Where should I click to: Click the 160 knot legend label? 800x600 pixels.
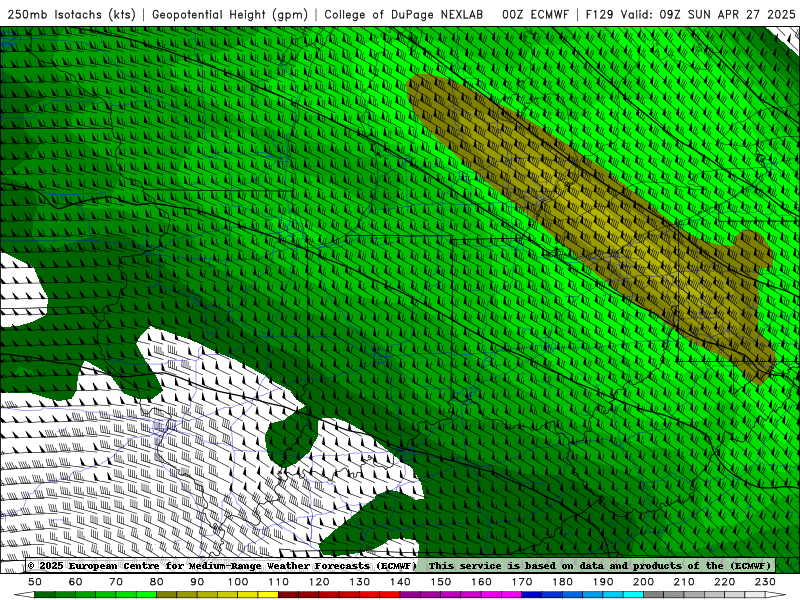481,582
